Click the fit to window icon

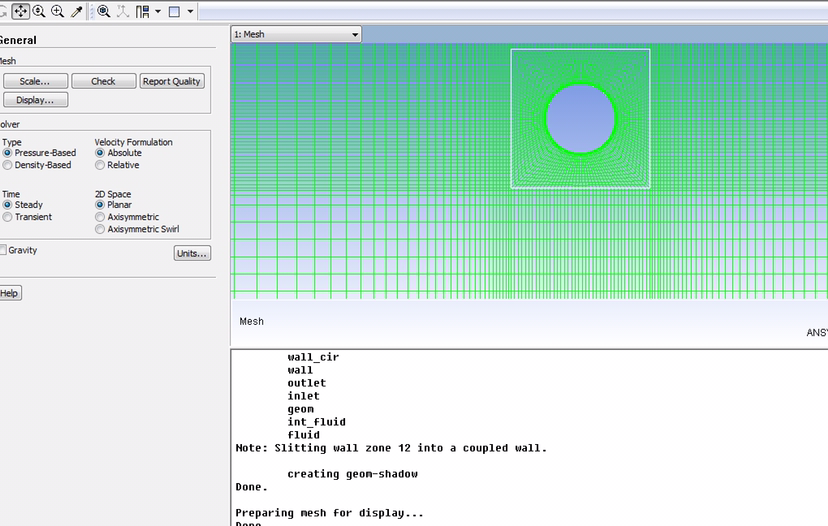point(103,12)
